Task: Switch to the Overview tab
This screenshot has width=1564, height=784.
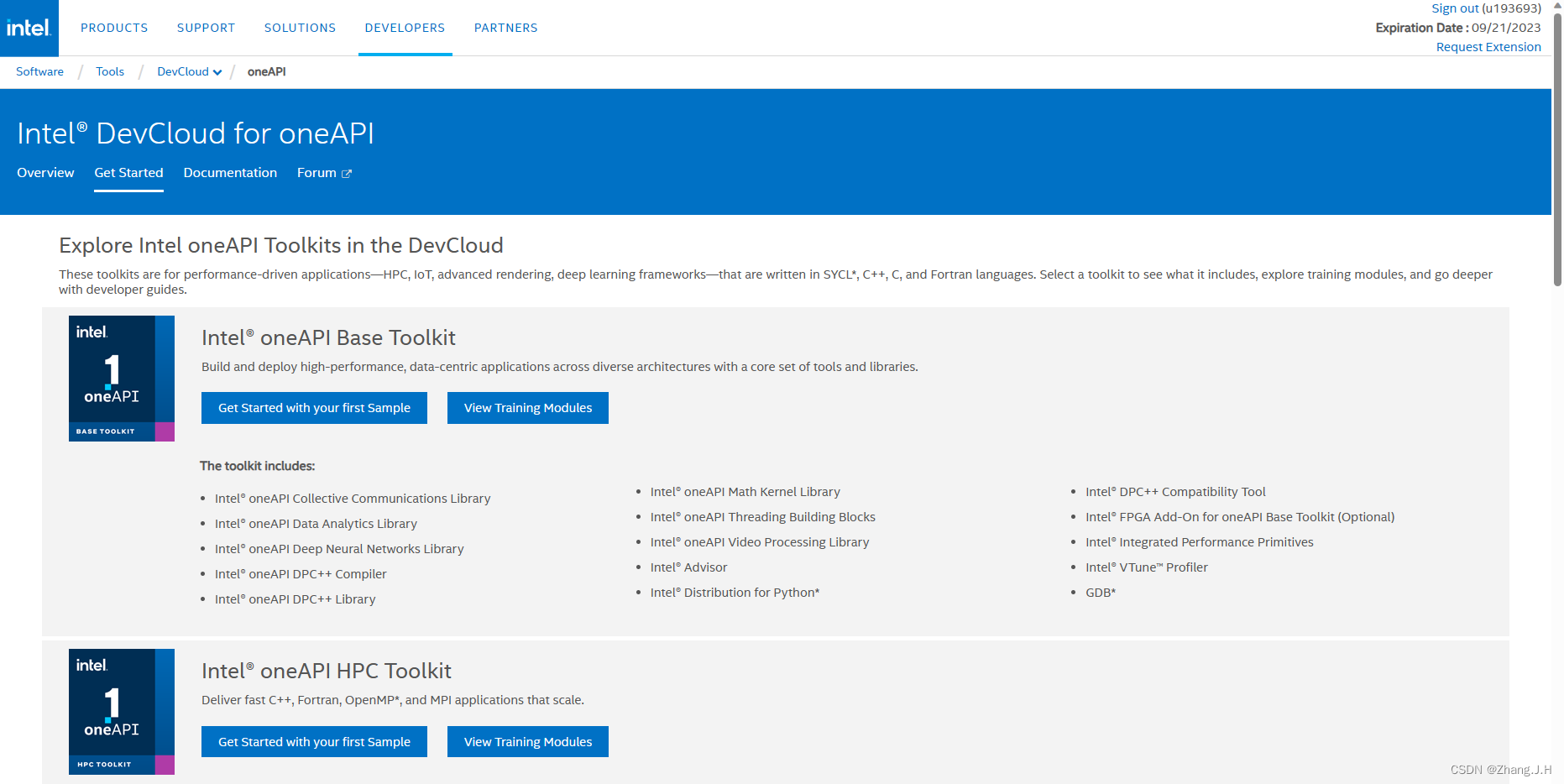Action: 45,172
